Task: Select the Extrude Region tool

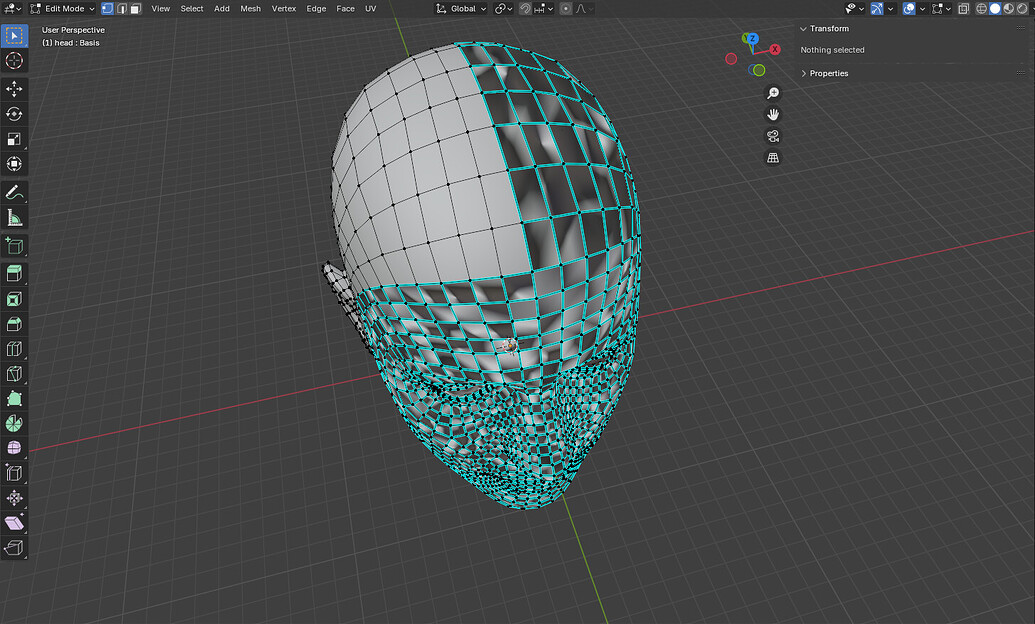Action: pyautogui.click(x=14, y=273)
